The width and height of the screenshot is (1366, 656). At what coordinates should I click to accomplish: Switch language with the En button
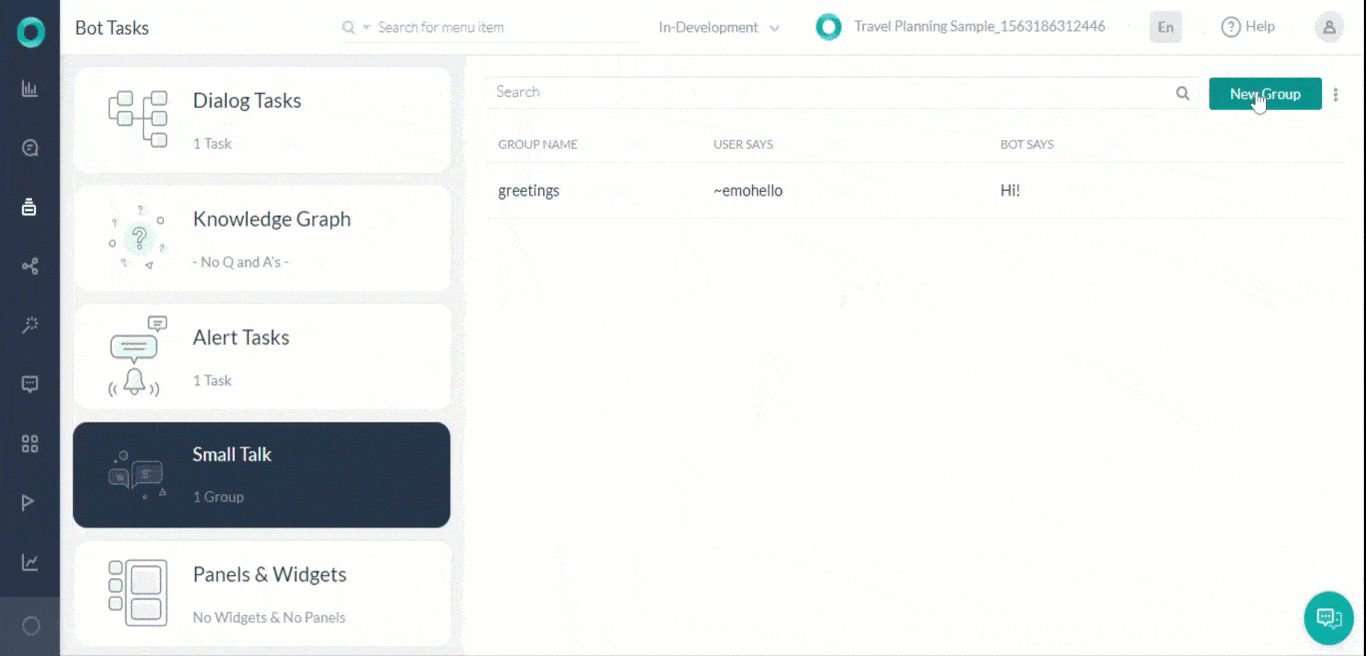click(x=1166, y=27)
